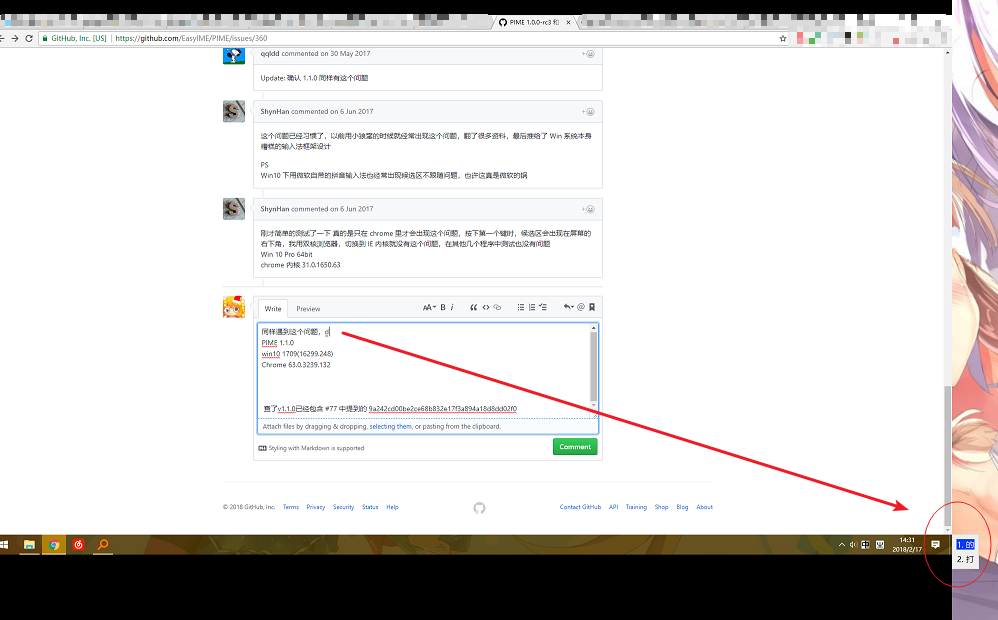
Task: Create a numbered list in the editor
Action: click(532, 307)
